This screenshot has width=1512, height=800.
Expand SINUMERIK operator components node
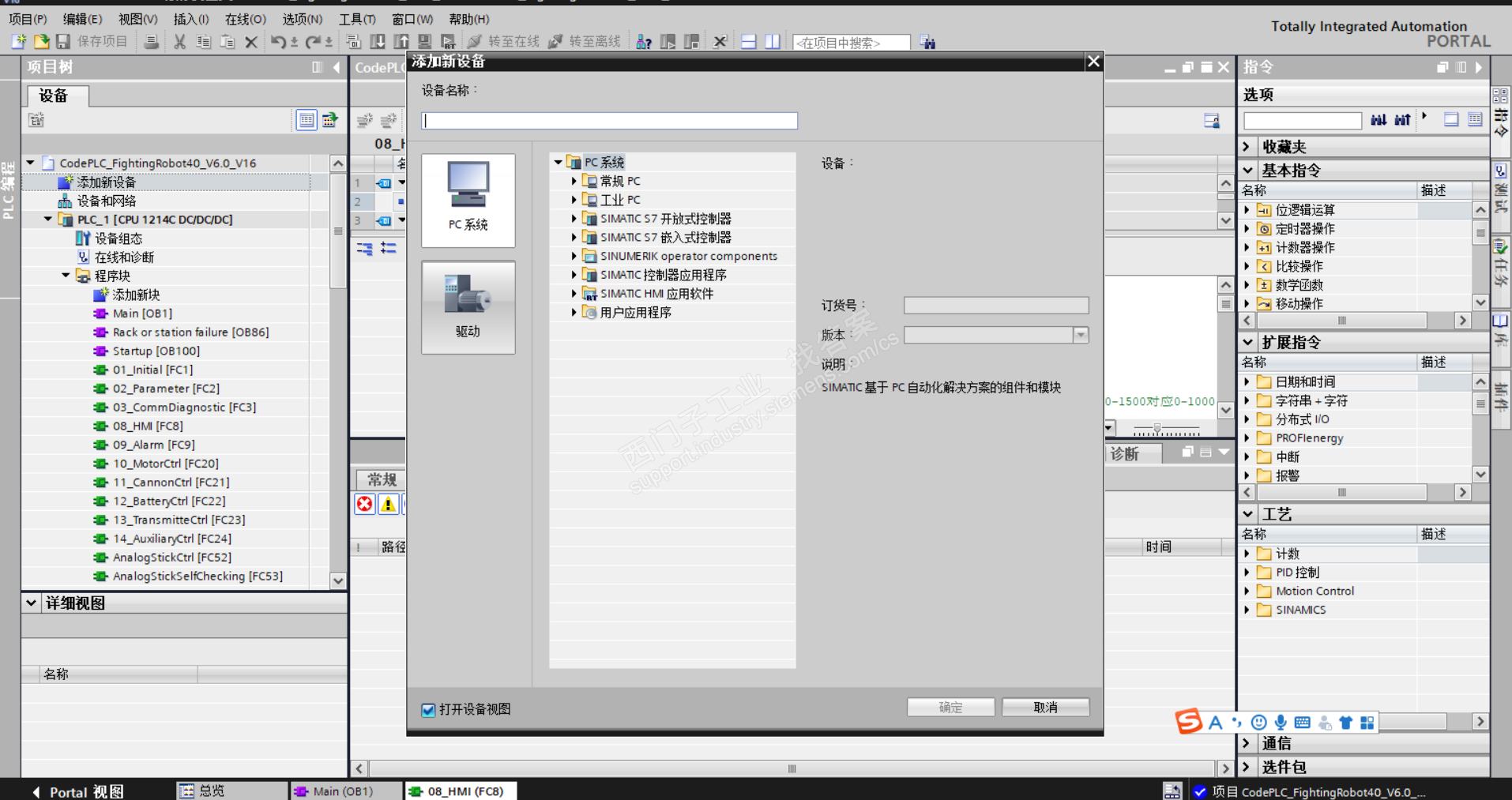[x=574, y=256]
